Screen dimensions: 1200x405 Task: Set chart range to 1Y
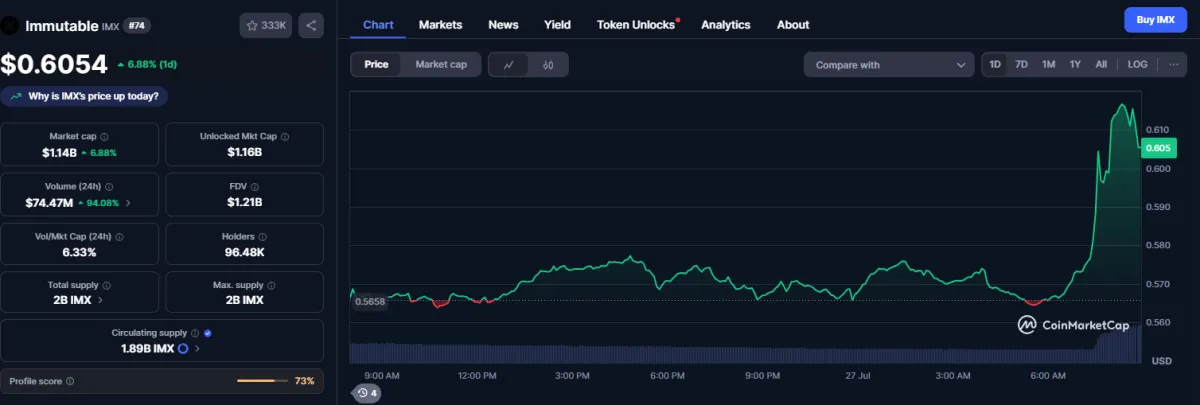tap(1075, 64)
